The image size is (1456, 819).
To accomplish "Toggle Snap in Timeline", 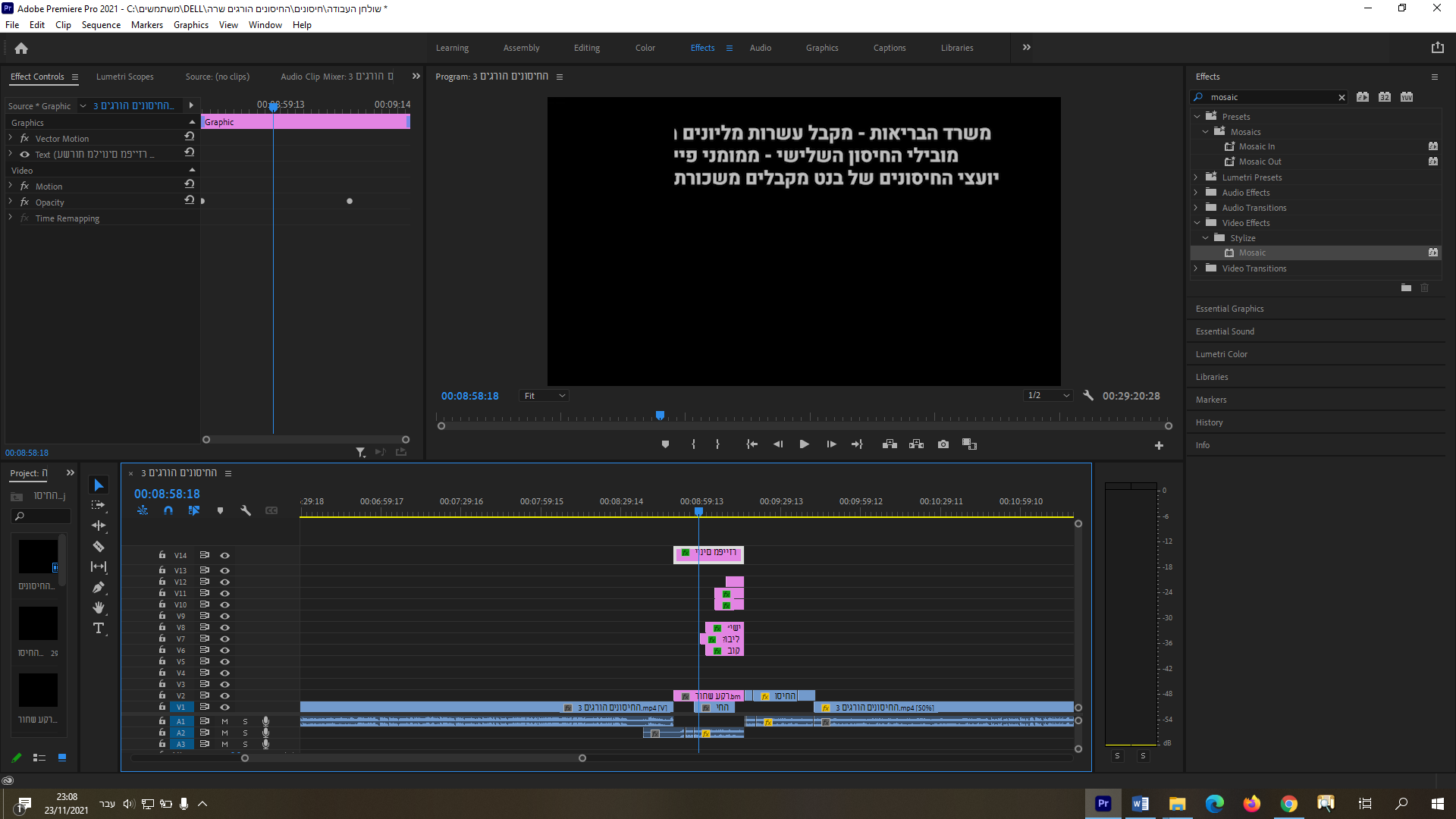I will coord(168,510).
